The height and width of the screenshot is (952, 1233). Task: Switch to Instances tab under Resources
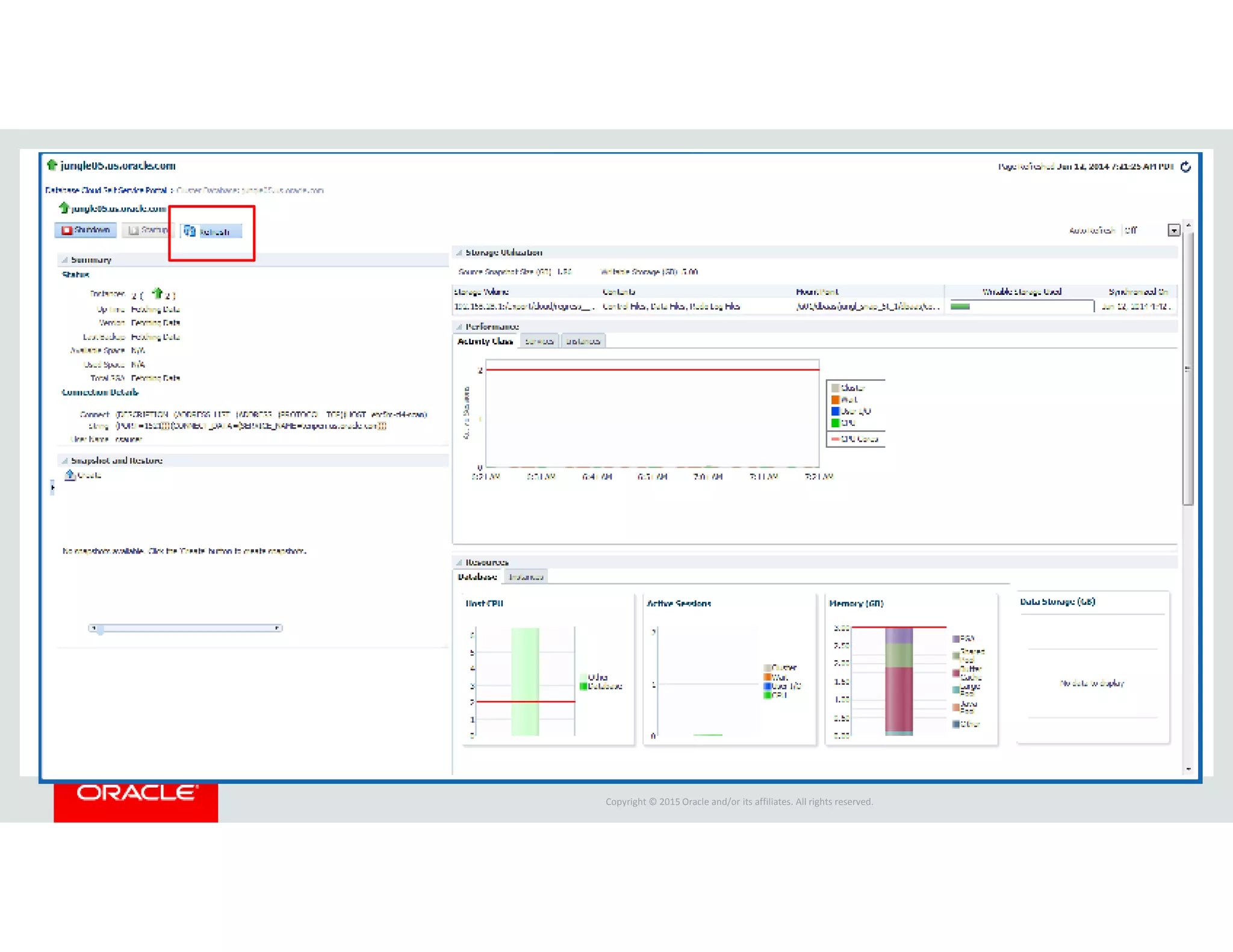click(526, 577)
